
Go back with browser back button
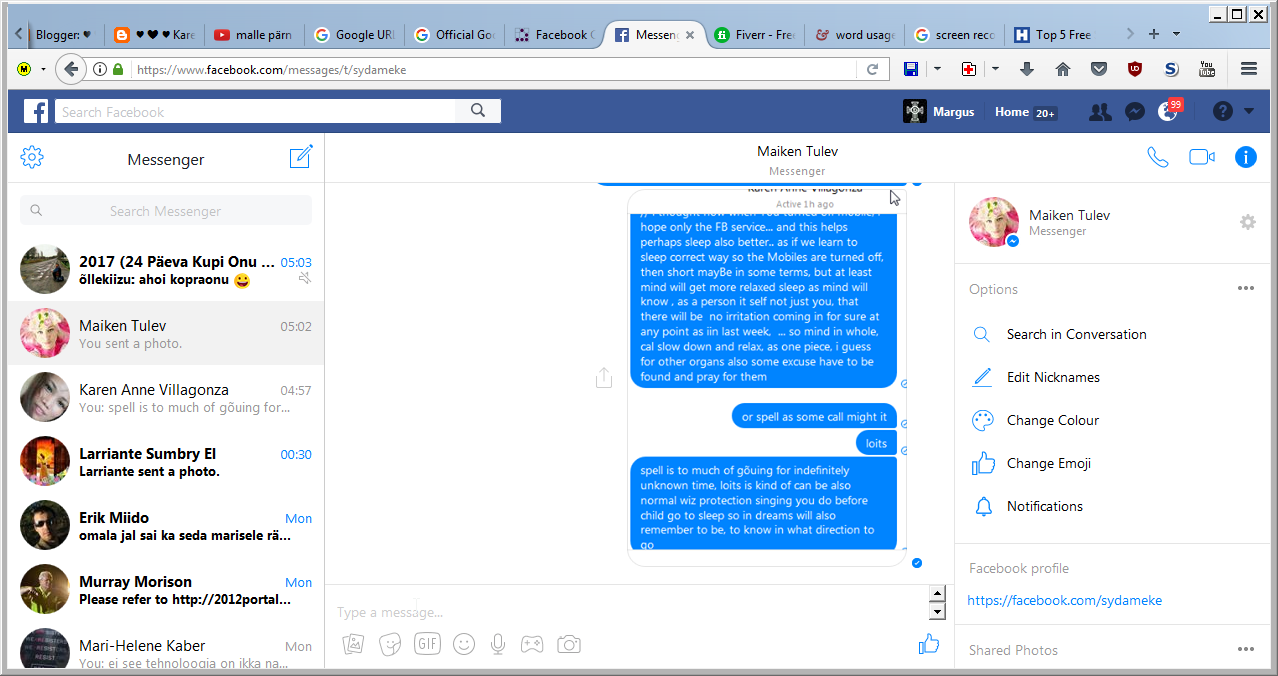70,69
